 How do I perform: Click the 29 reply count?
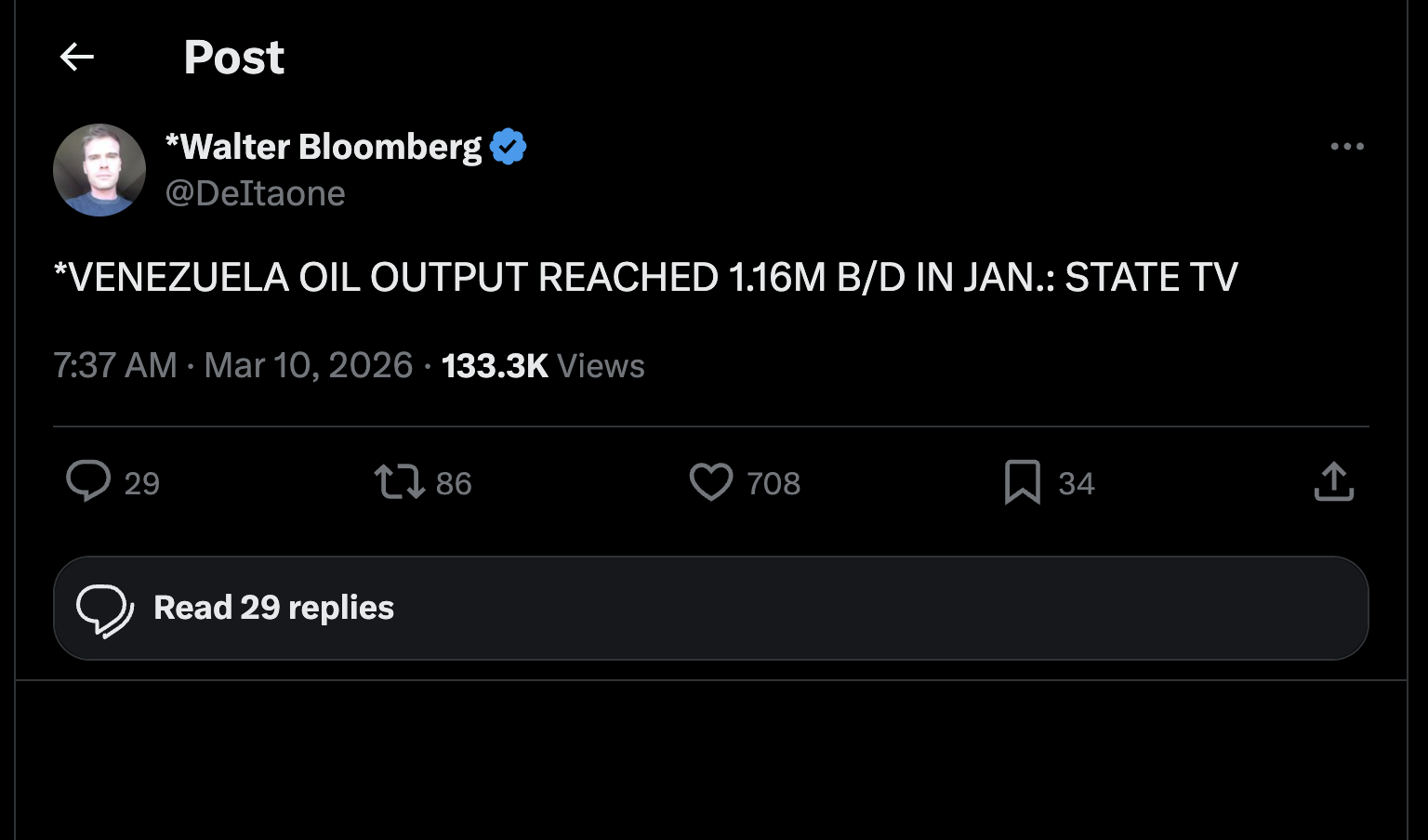142,484
